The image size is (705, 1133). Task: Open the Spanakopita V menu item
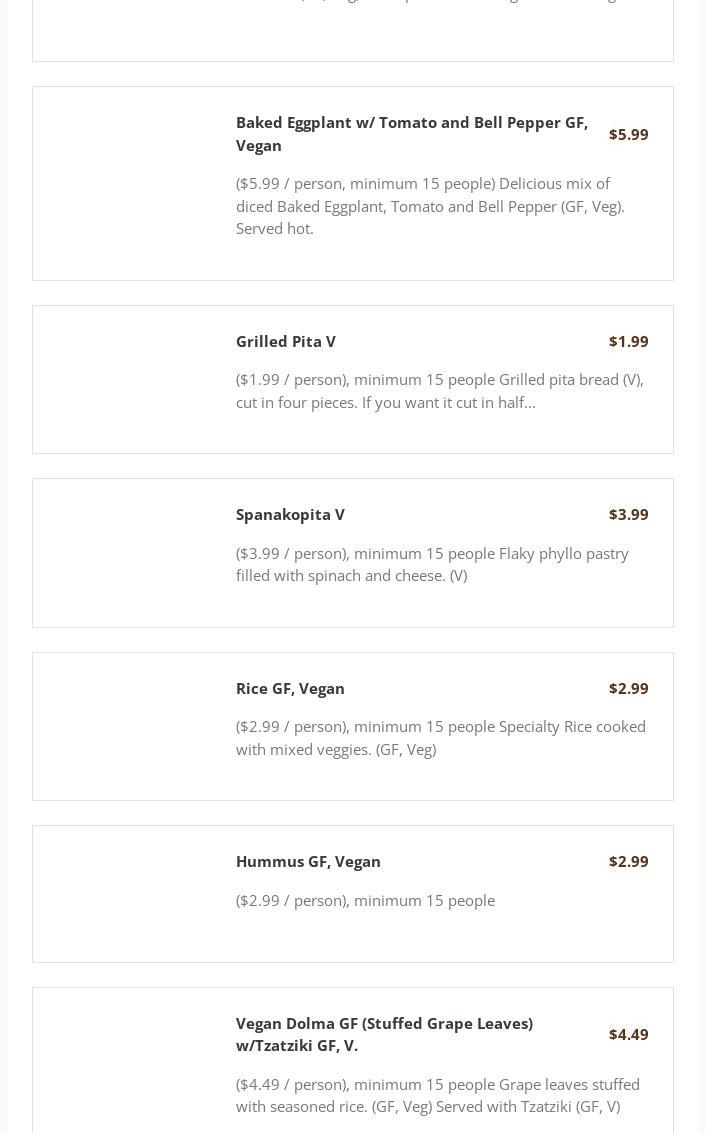click(290, 514)
